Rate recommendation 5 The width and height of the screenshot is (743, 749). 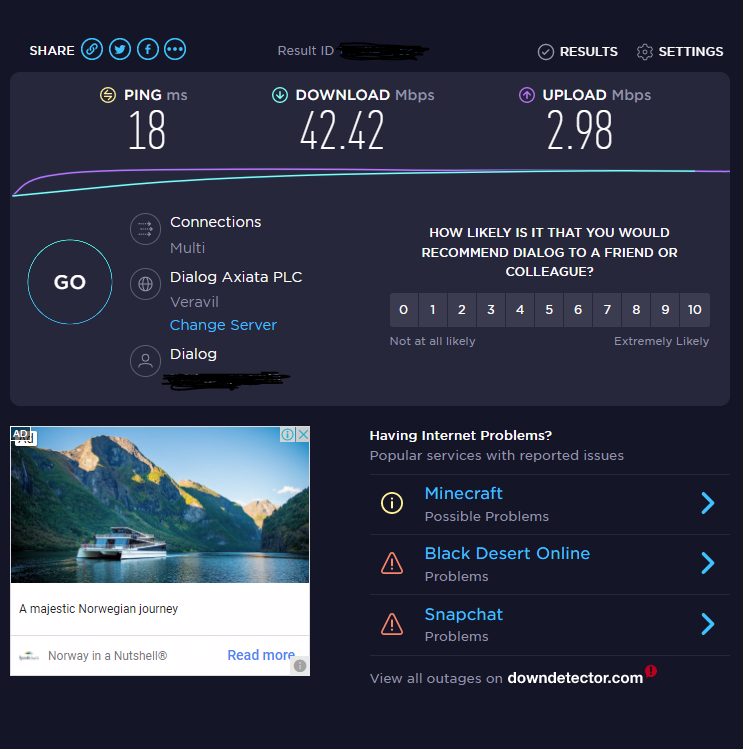tap(549, 310)
